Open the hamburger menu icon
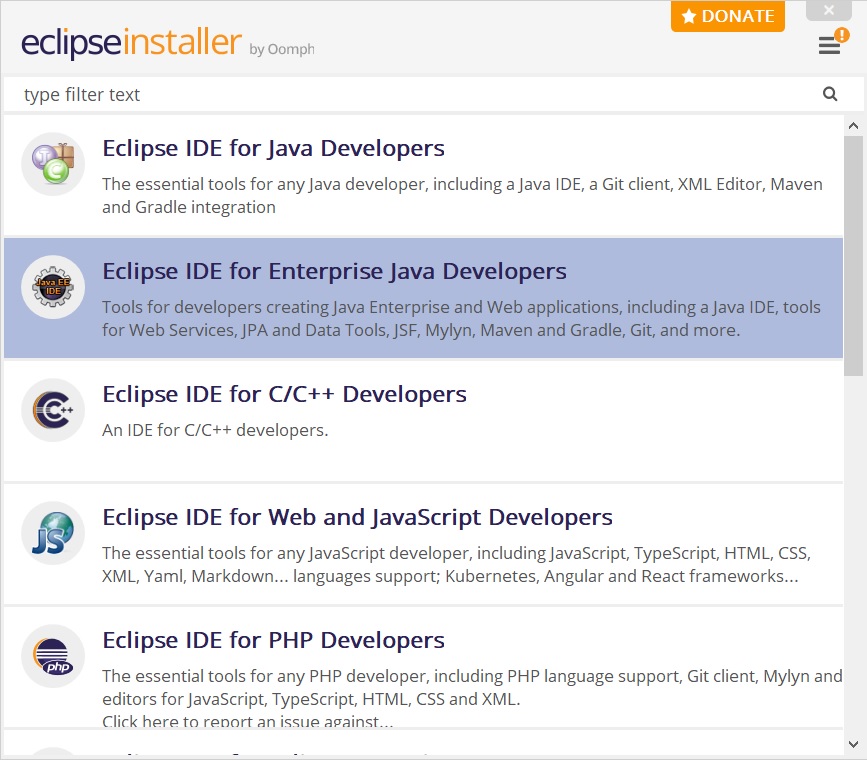This screenshot has width=867, height=761. click(829, 45)
